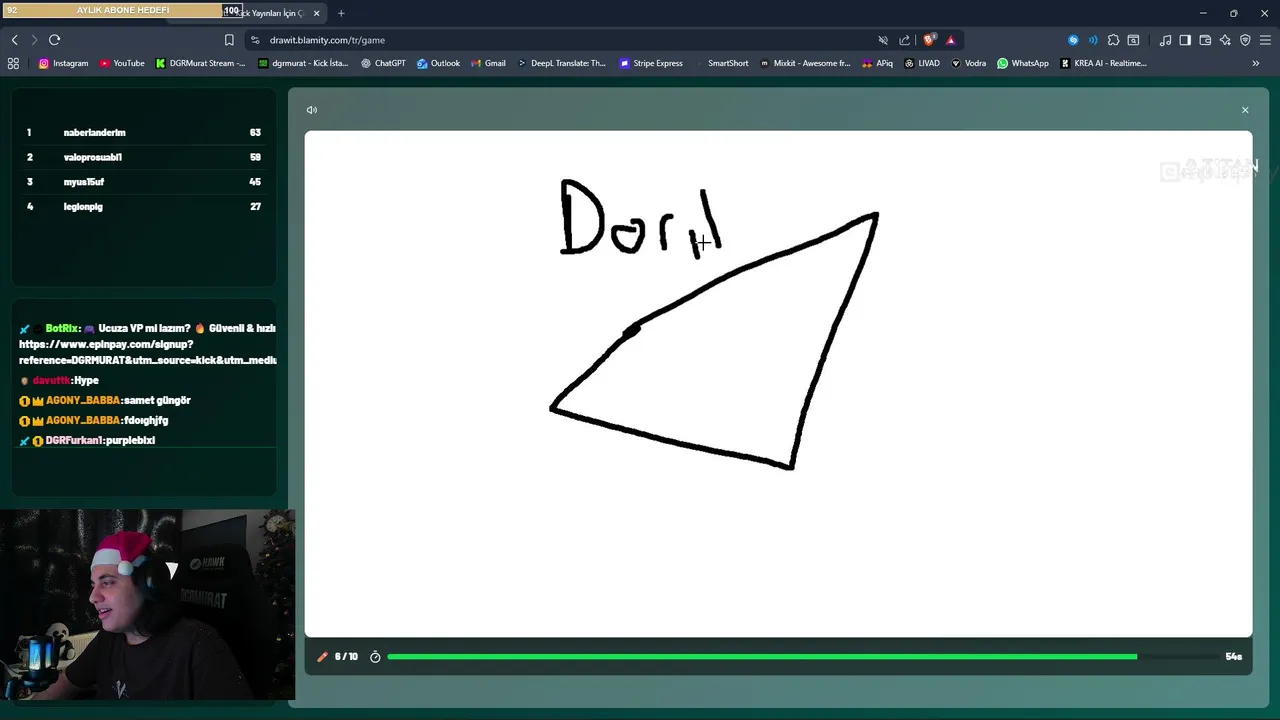Open the Shazam extension icon

1073,40
